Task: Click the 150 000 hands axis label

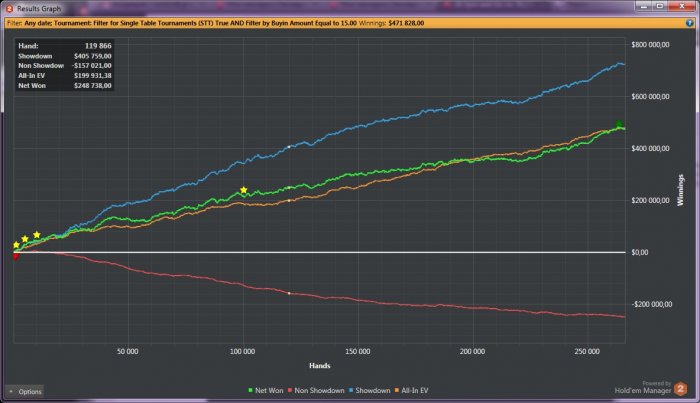Action: pyautogui.click(x=358, y=352)
